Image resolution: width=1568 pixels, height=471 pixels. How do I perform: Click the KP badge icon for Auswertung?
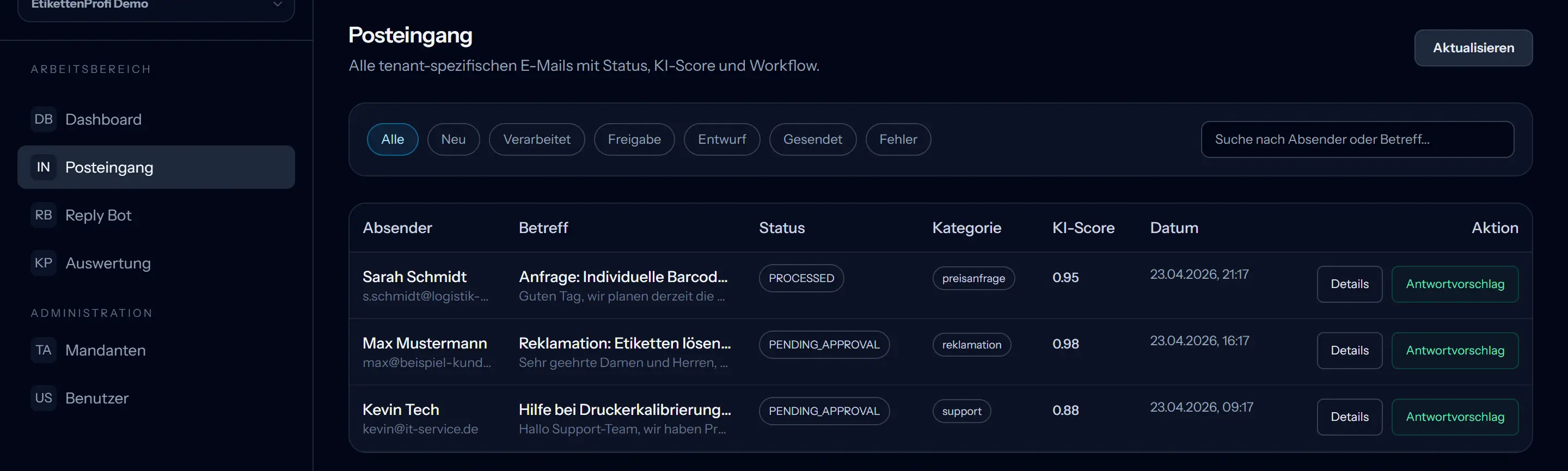click(x=43, y=263)
